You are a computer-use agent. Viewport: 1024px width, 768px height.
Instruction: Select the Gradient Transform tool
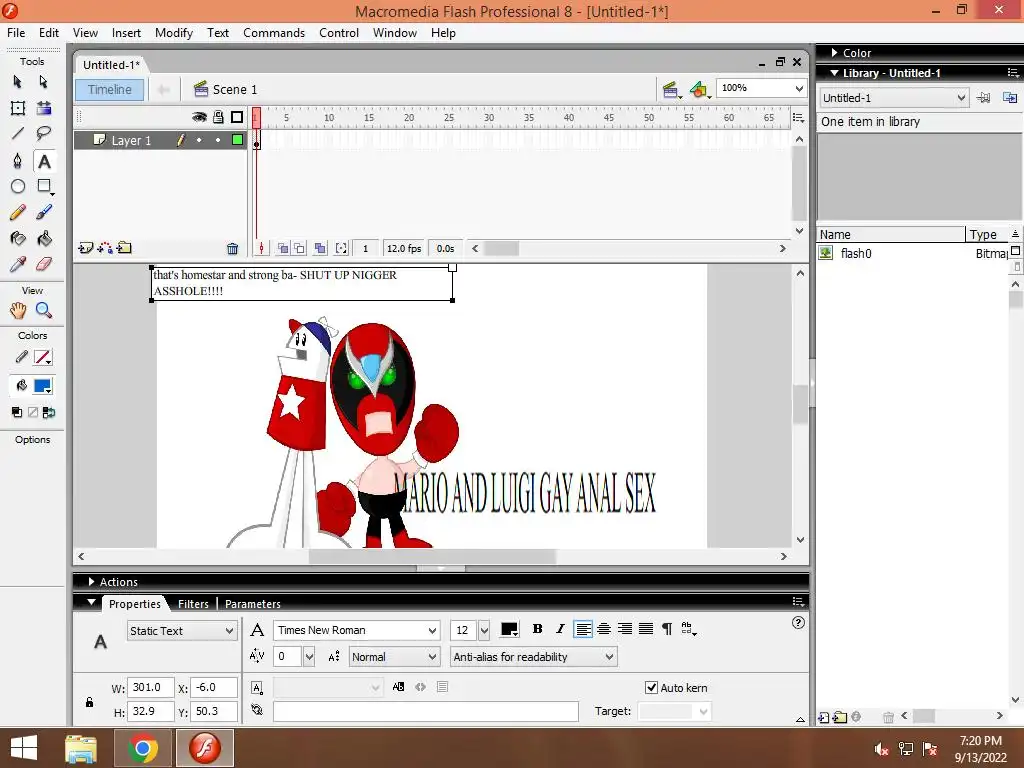pos(44,108)
